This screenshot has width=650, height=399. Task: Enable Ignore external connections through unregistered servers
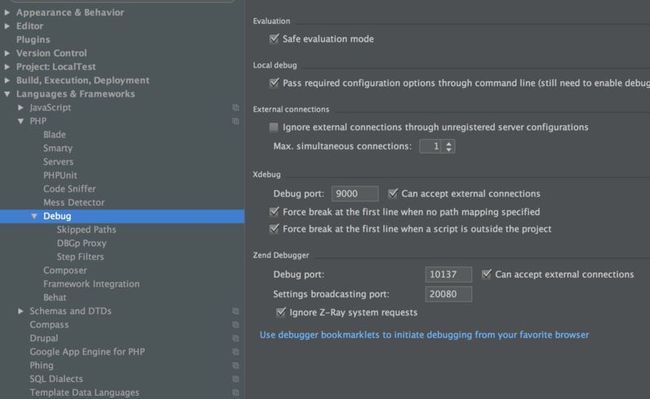pyautogui.click(x=274, y=127)
